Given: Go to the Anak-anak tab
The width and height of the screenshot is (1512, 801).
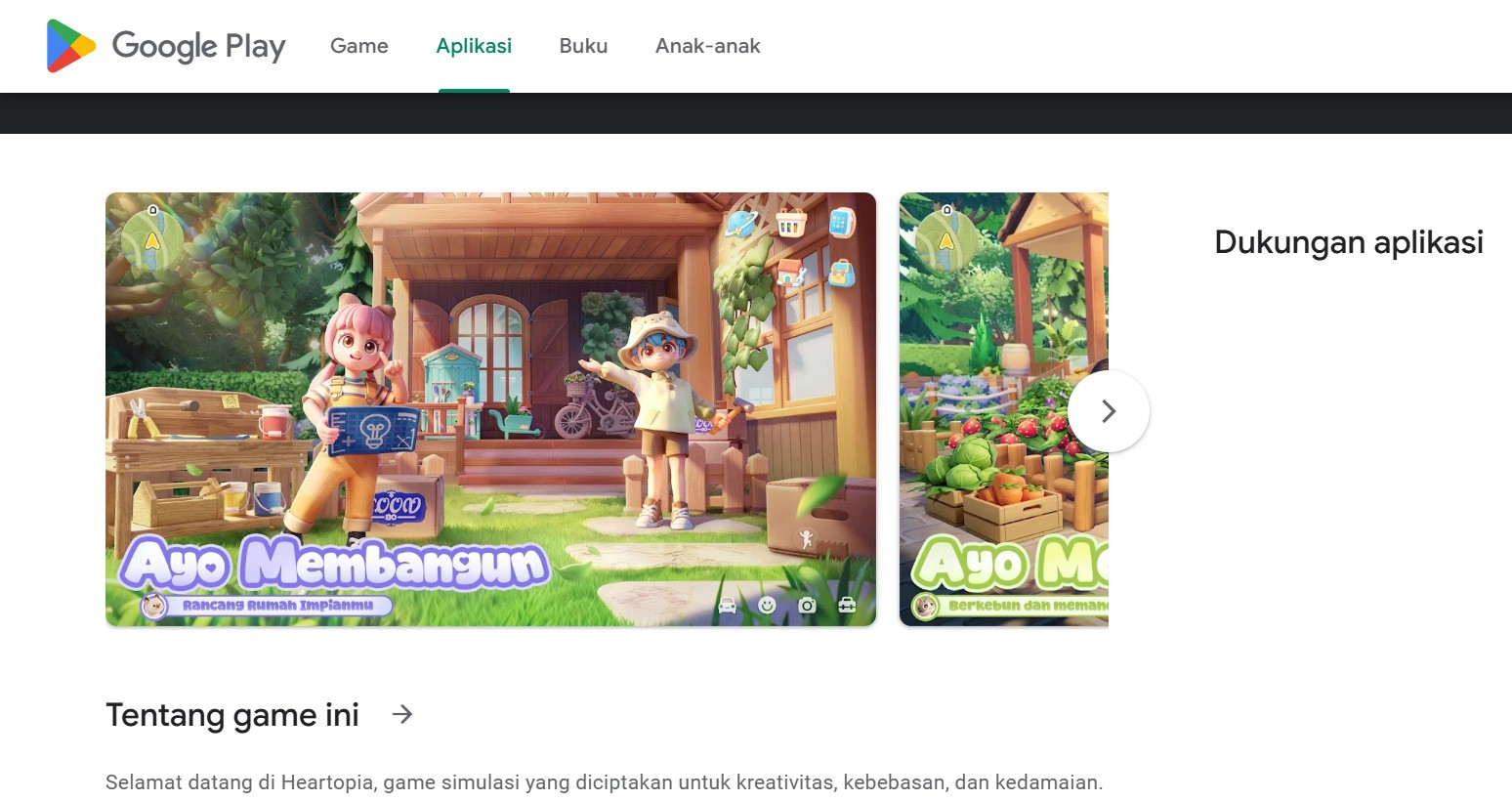Looking at the screenshot, I should click(x=708, y=46).
